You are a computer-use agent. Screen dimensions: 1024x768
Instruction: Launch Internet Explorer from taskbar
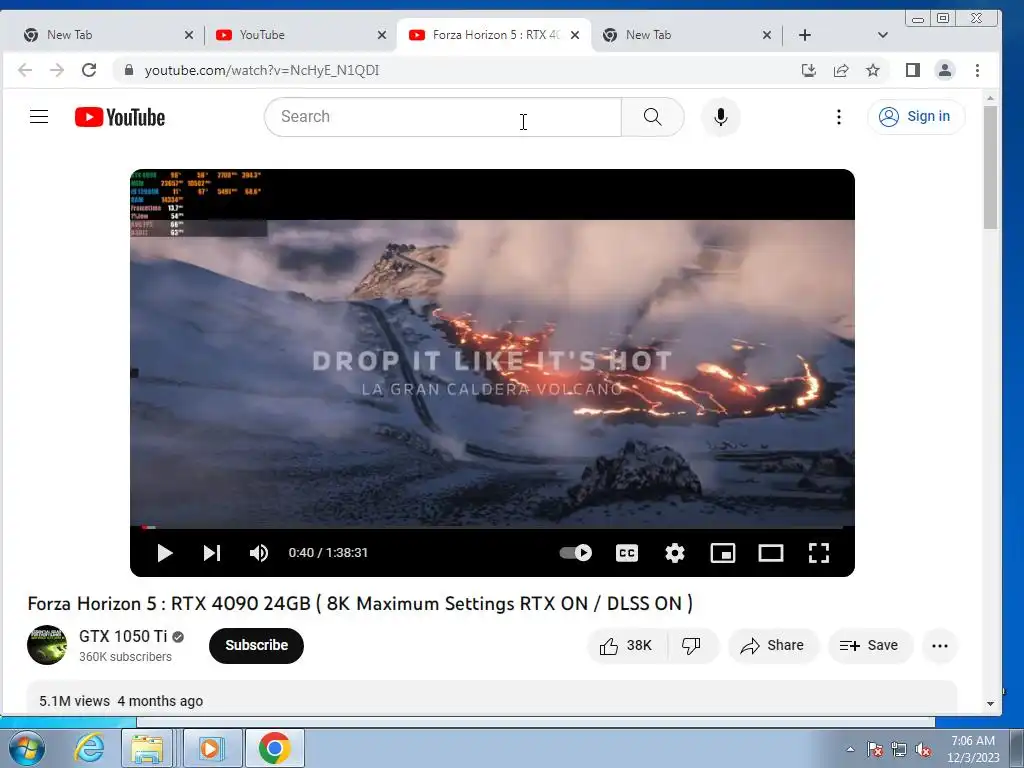click(x=89, y=748)
